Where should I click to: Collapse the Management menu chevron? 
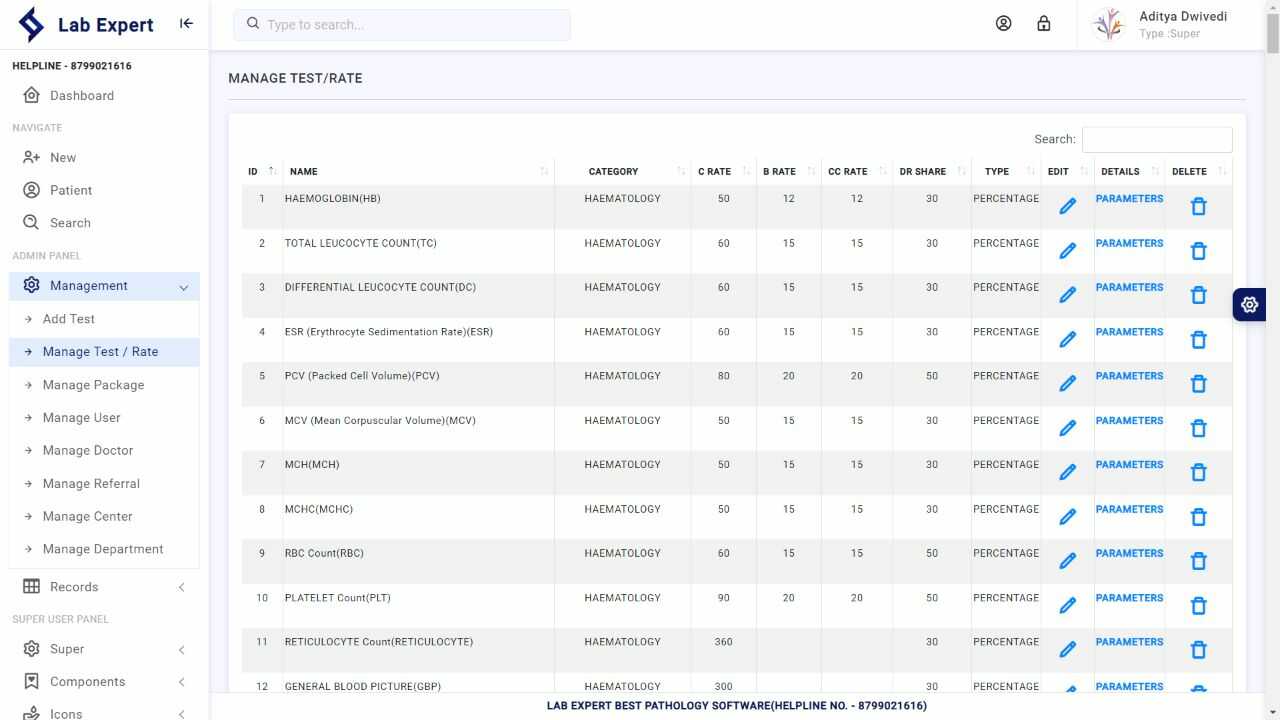184,286
